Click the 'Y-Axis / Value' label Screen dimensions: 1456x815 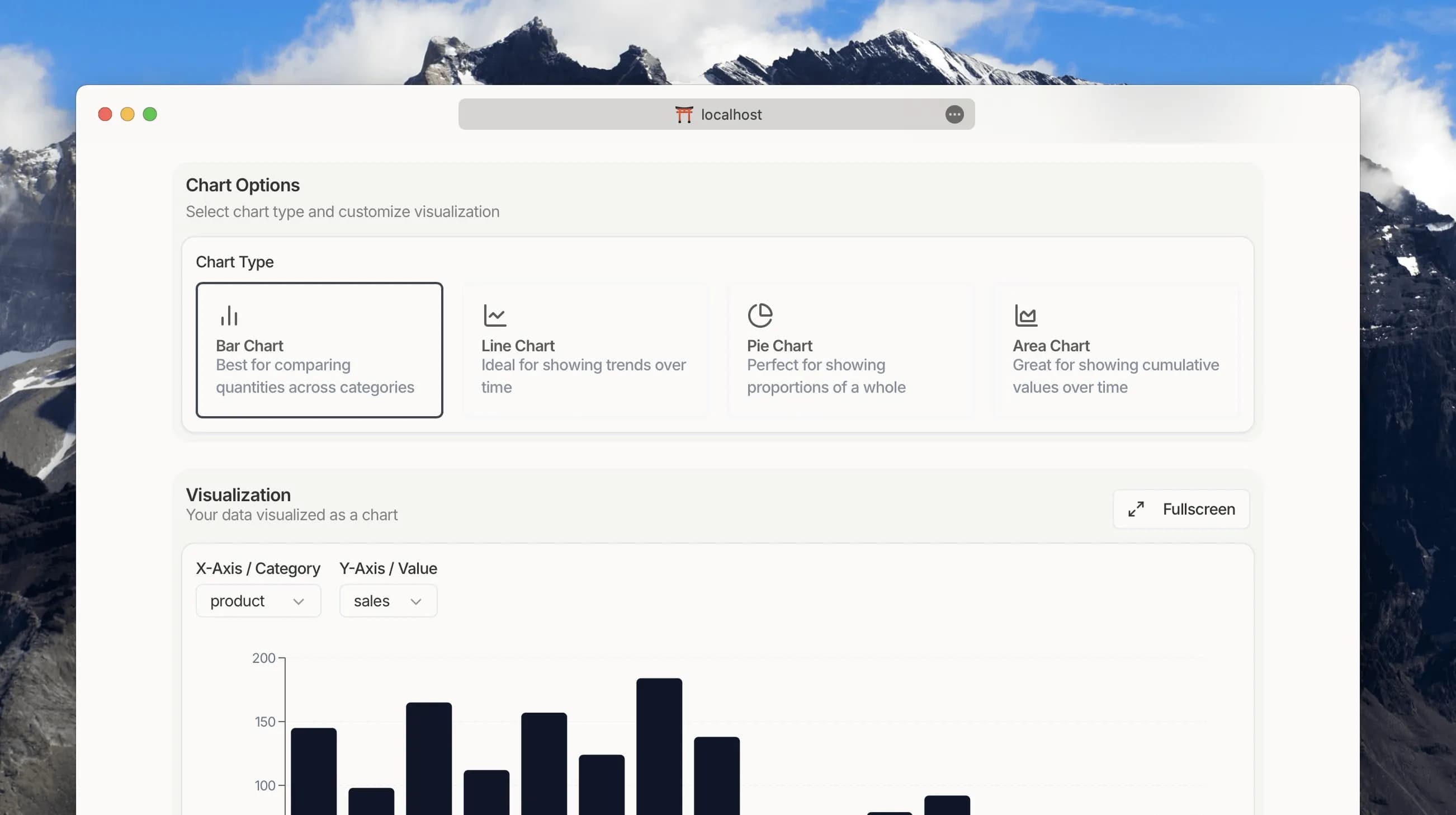(388, 568)
